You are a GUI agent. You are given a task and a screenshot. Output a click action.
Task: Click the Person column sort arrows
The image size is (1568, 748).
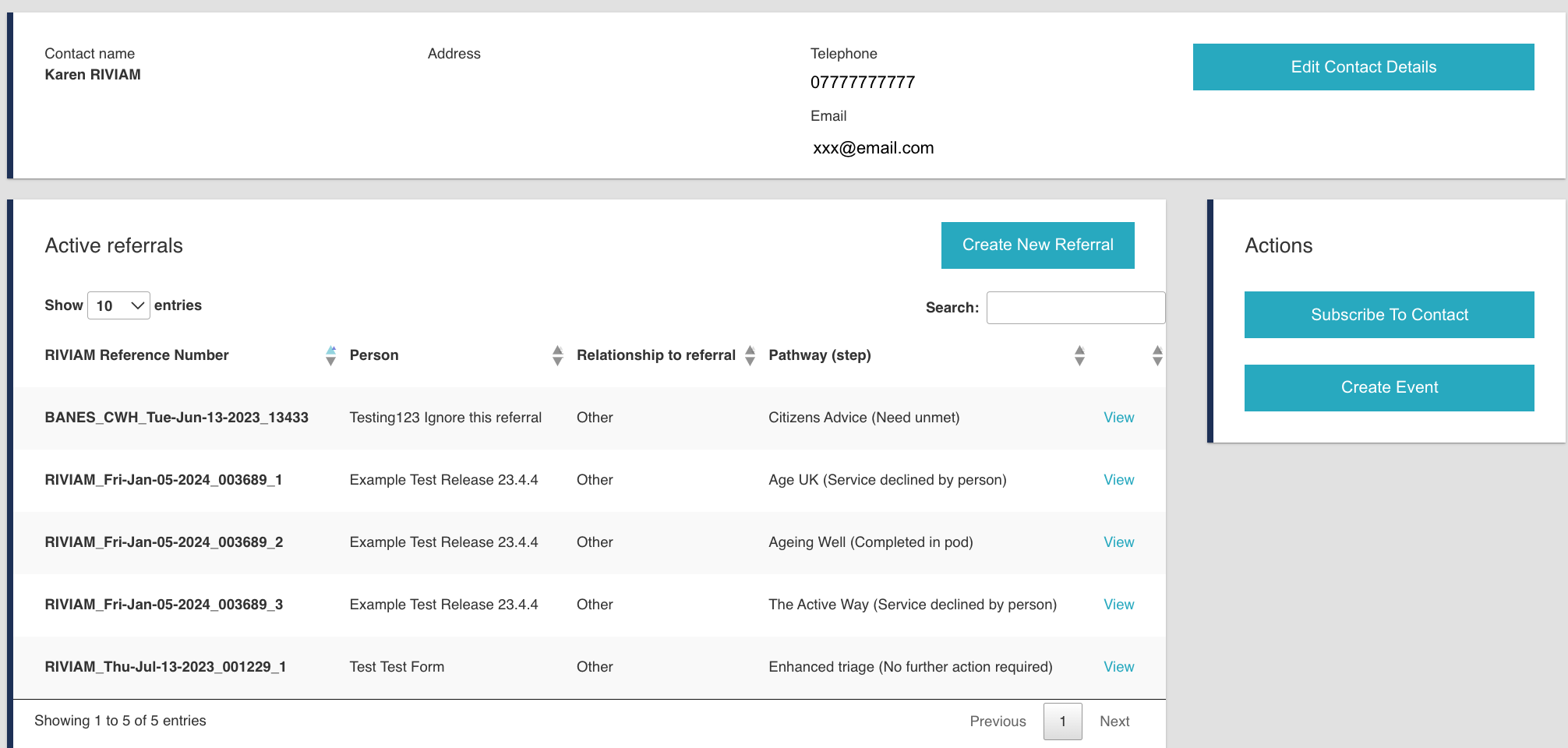pyautogui.click(x=557, y=355)
